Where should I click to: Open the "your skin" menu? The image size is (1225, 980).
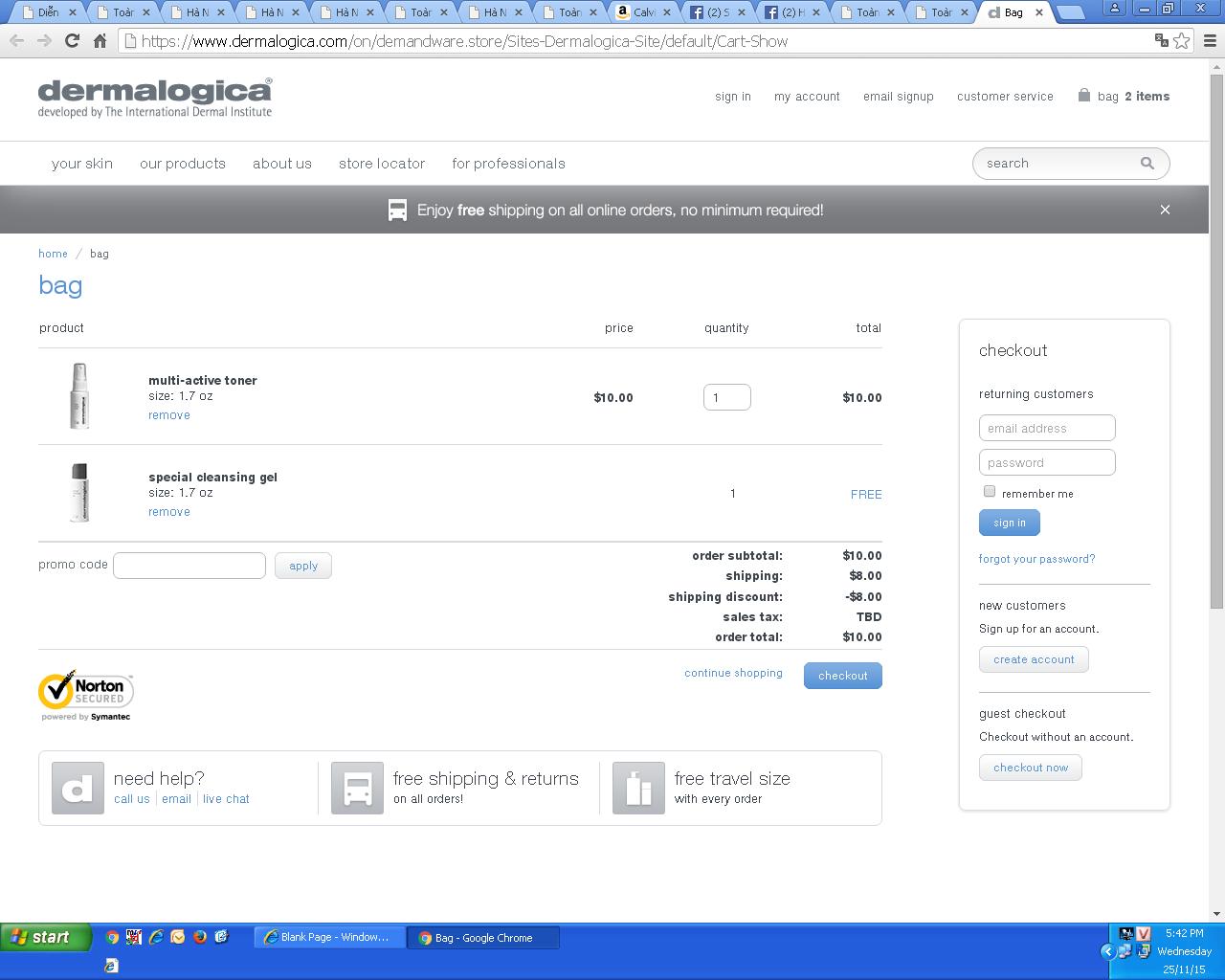click(x=82, y=164)
